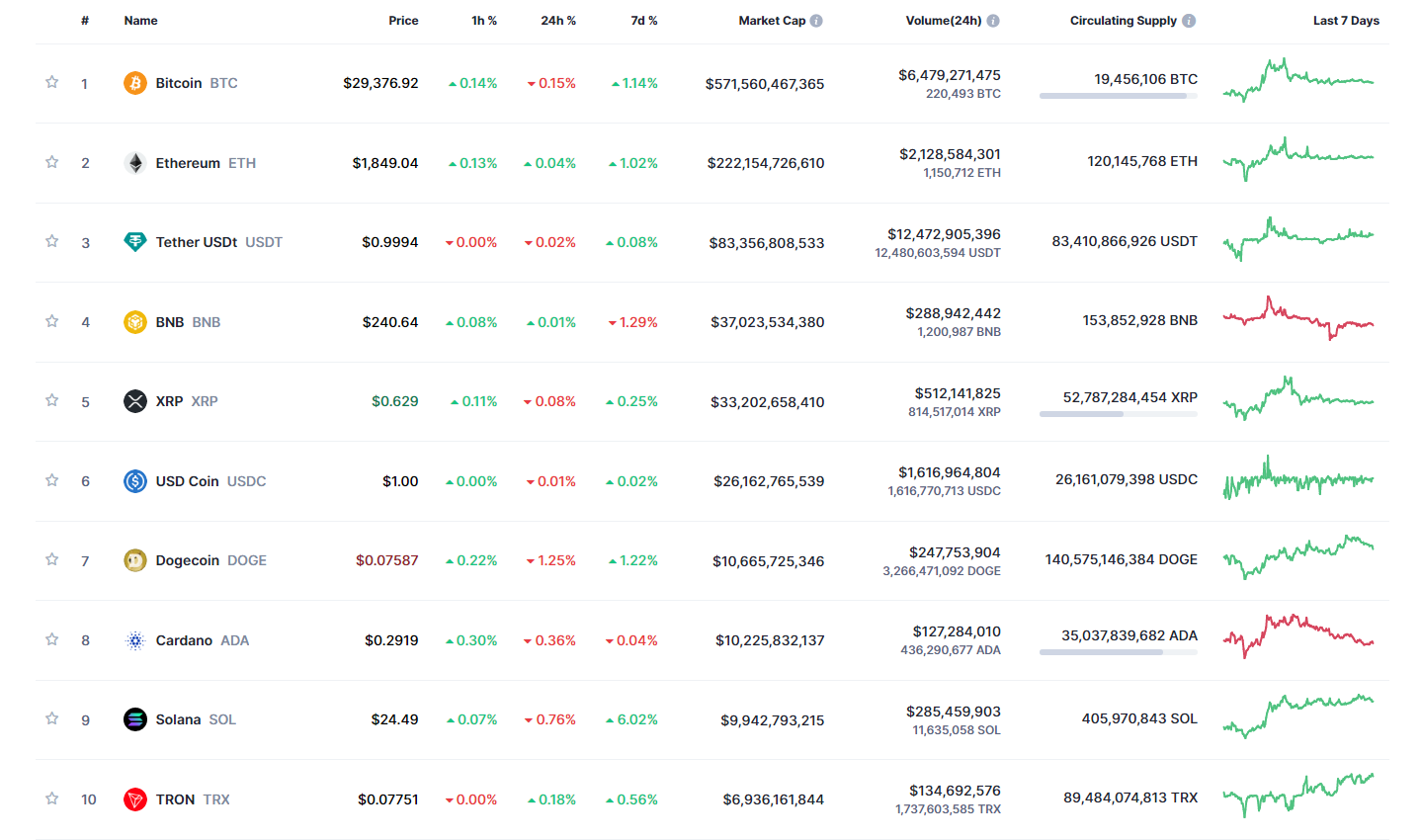Toggle the TRON row star
Image resolution: width=1421 pixels, height=840 pixels.
(52, 798)
